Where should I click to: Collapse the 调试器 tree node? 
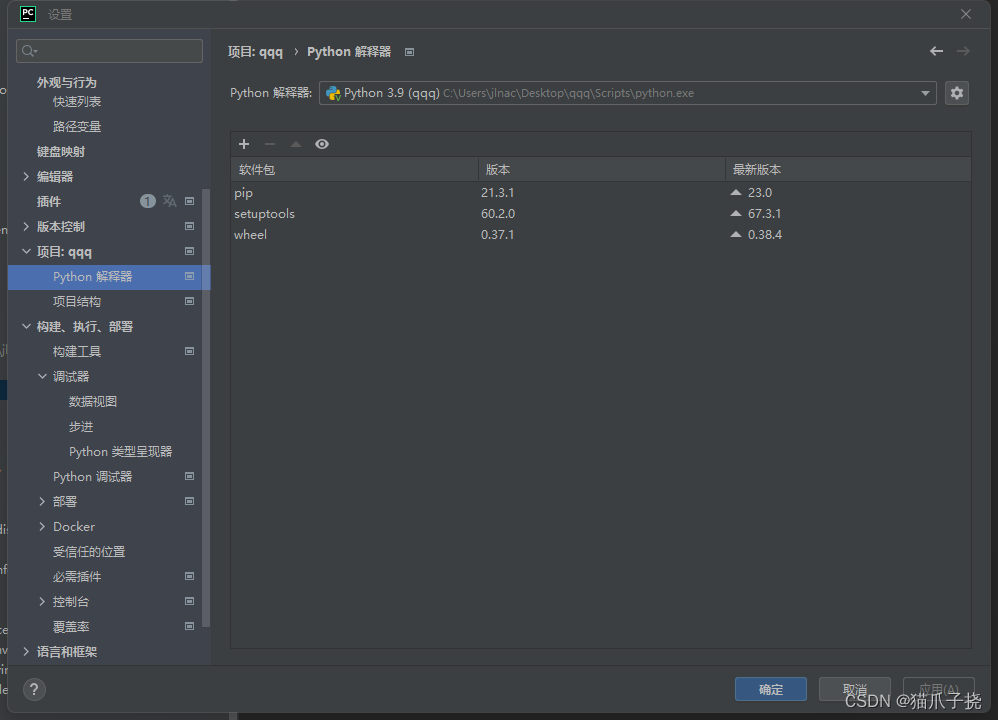42,376
